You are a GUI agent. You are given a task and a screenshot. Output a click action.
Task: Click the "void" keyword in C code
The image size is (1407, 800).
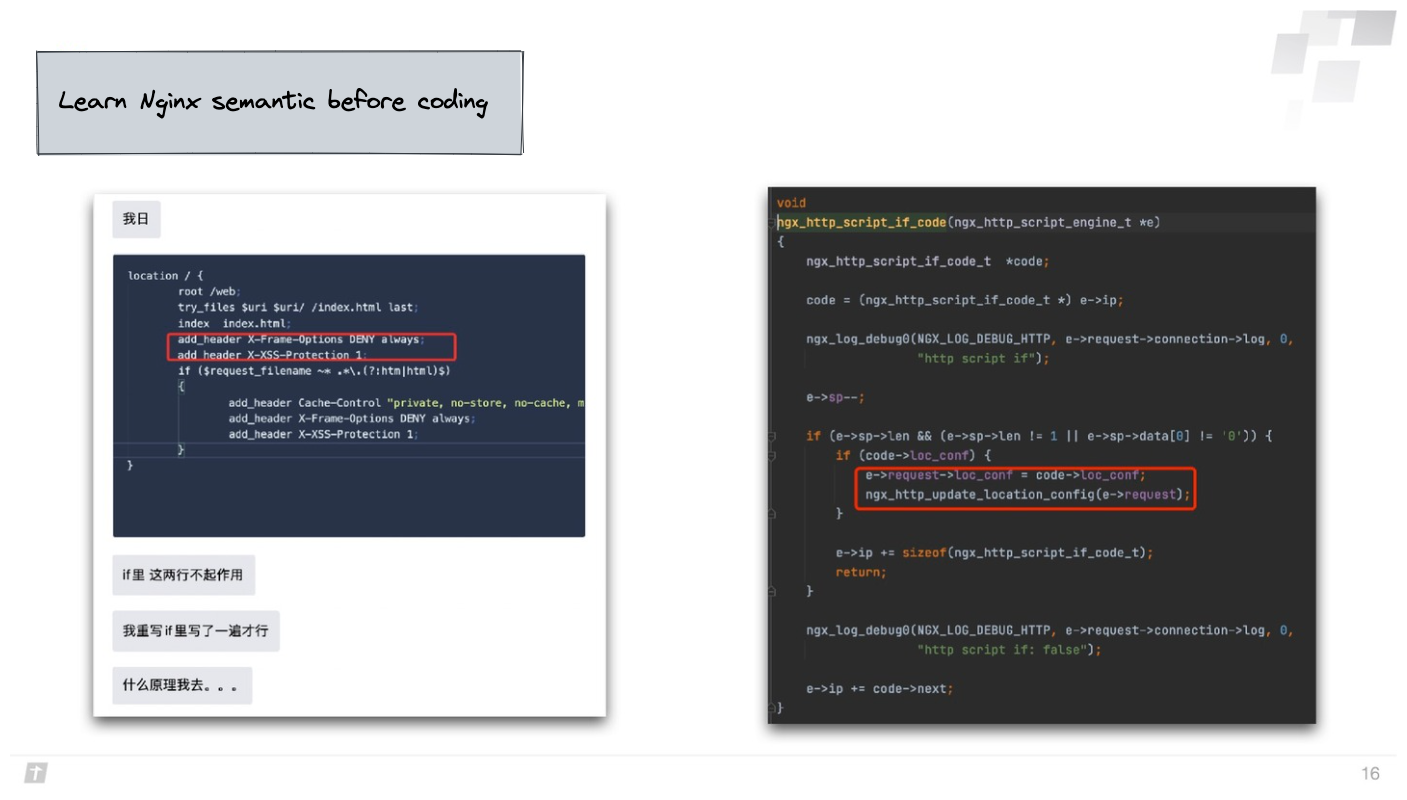click(x=791, y=203)
